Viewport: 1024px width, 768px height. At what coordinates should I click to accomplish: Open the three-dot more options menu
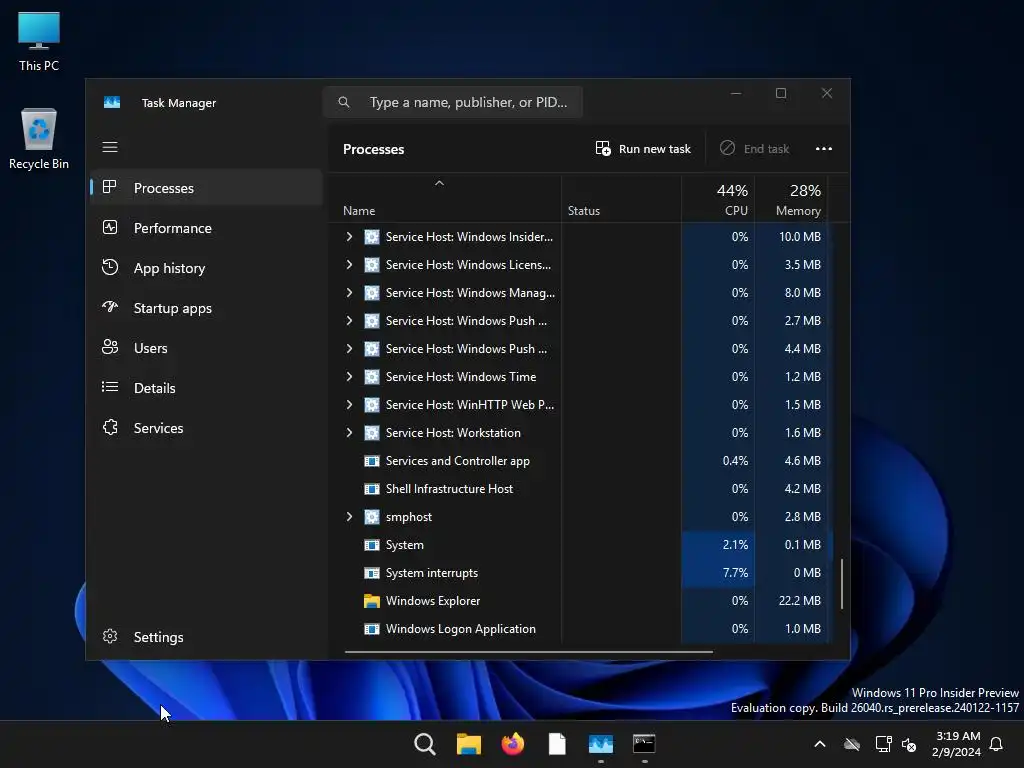(x=824, y=149)
